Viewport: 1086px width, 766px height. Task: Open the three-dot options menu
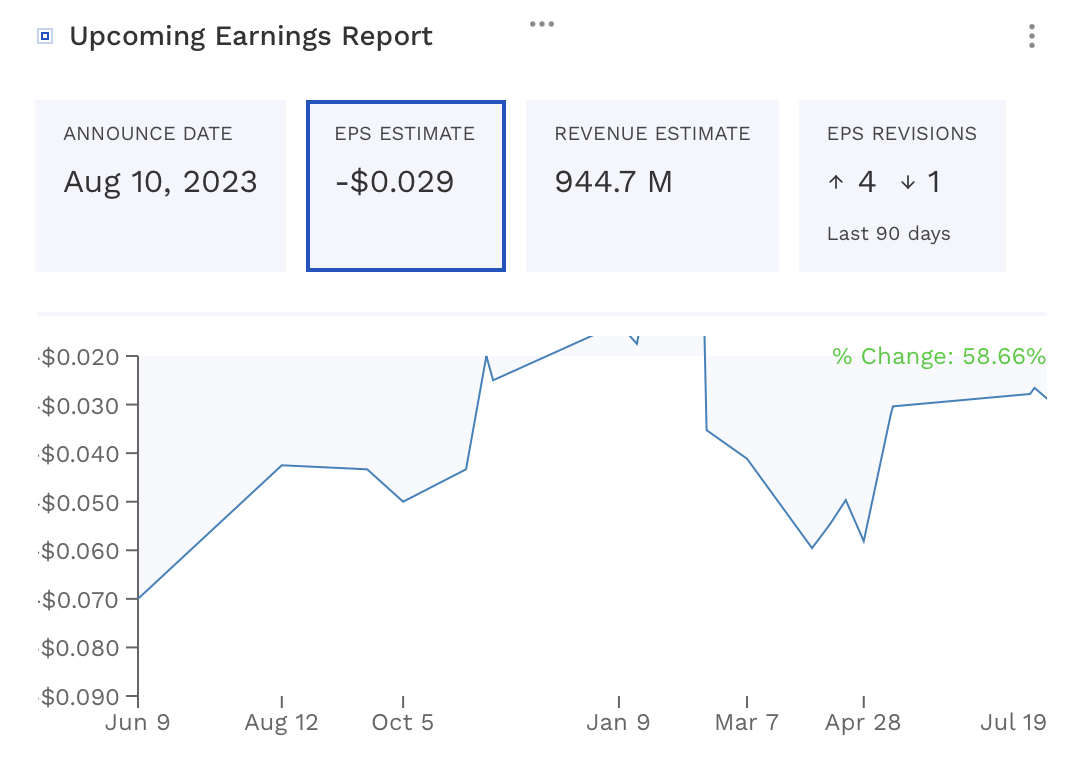tap(542, 22)
